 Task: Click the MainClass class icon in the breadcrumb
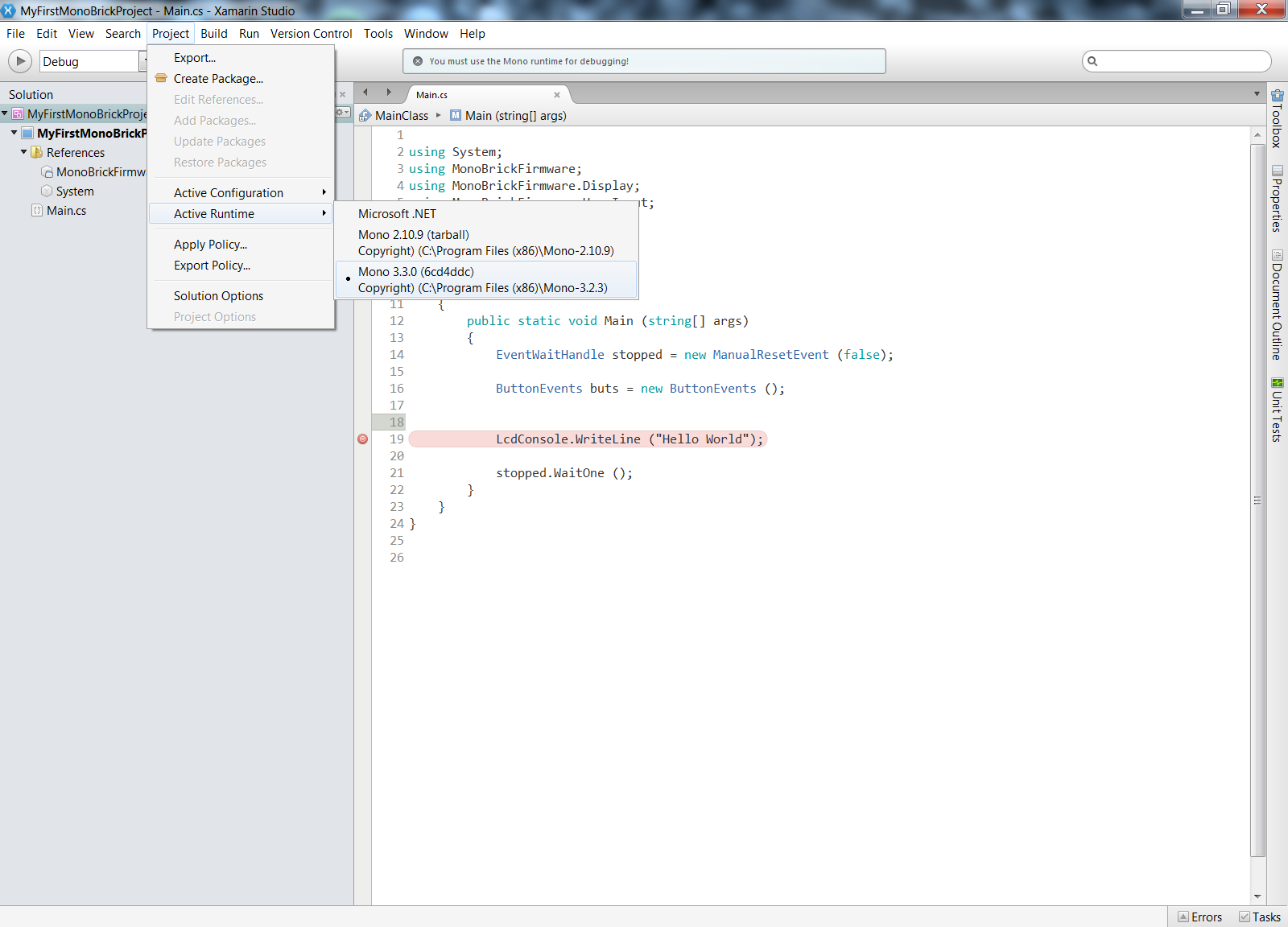[365, 115]
